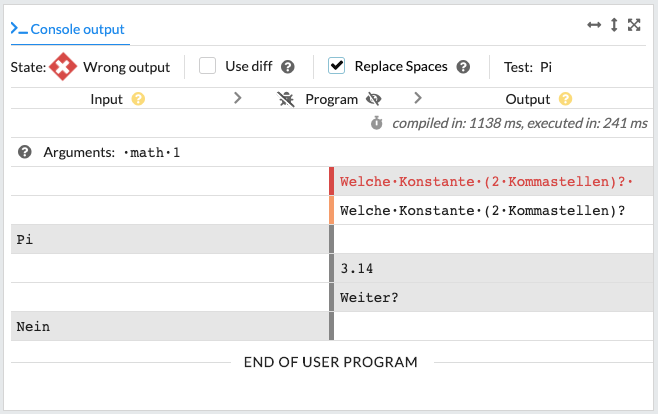Click the yellow help icon next to Output

[x=566, y=99]
